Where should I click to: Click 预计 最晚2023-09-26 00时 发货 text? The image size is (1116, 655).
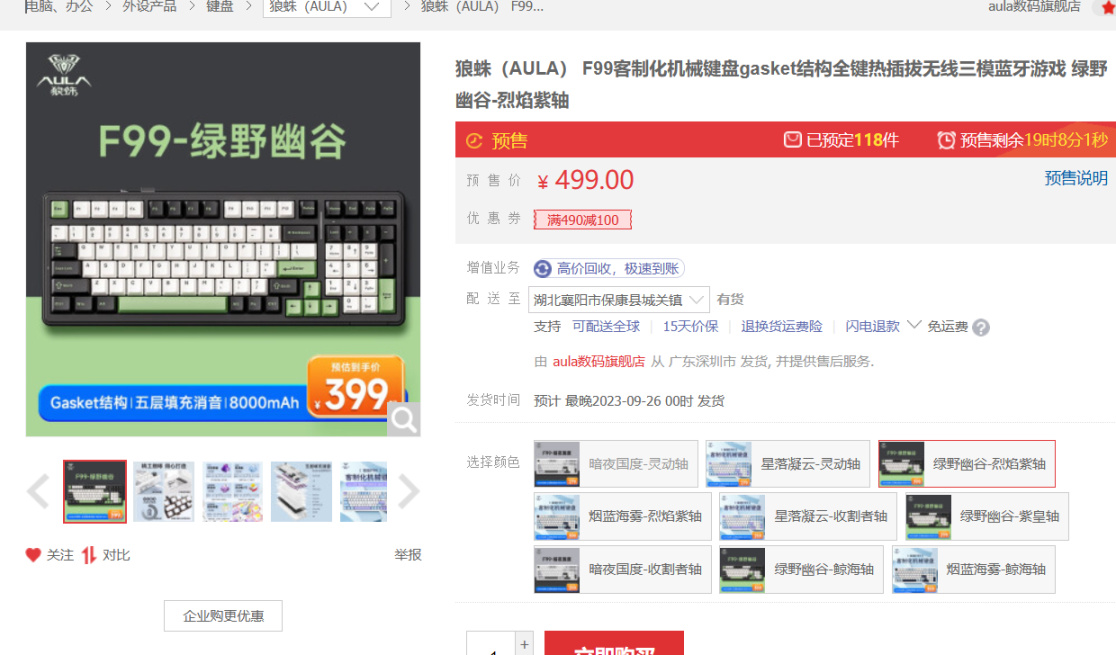(x=629, y=401)
